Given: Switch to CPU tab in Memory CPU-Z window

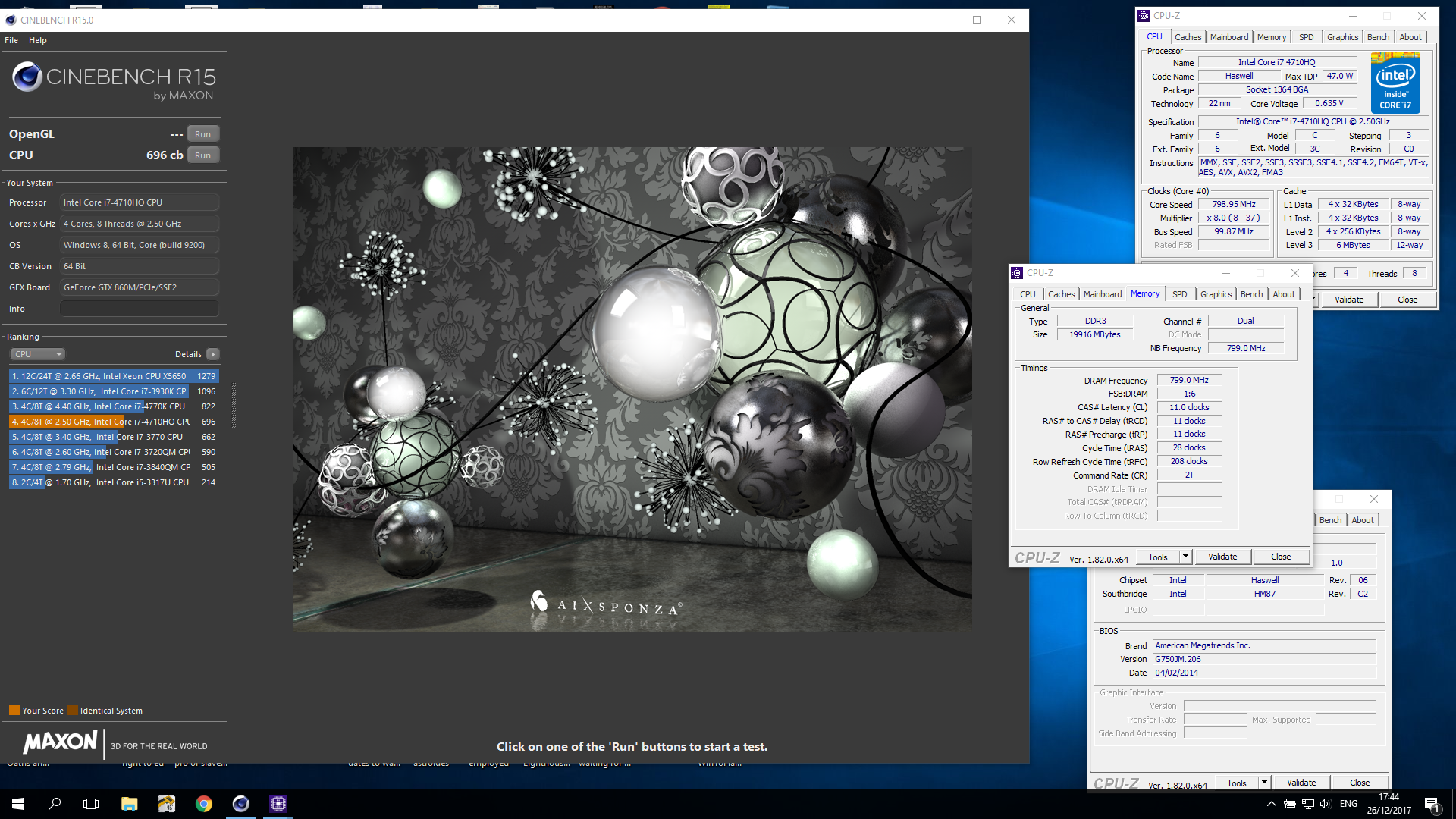Looking at the screenshot, I should click(x=1028, y=294).
